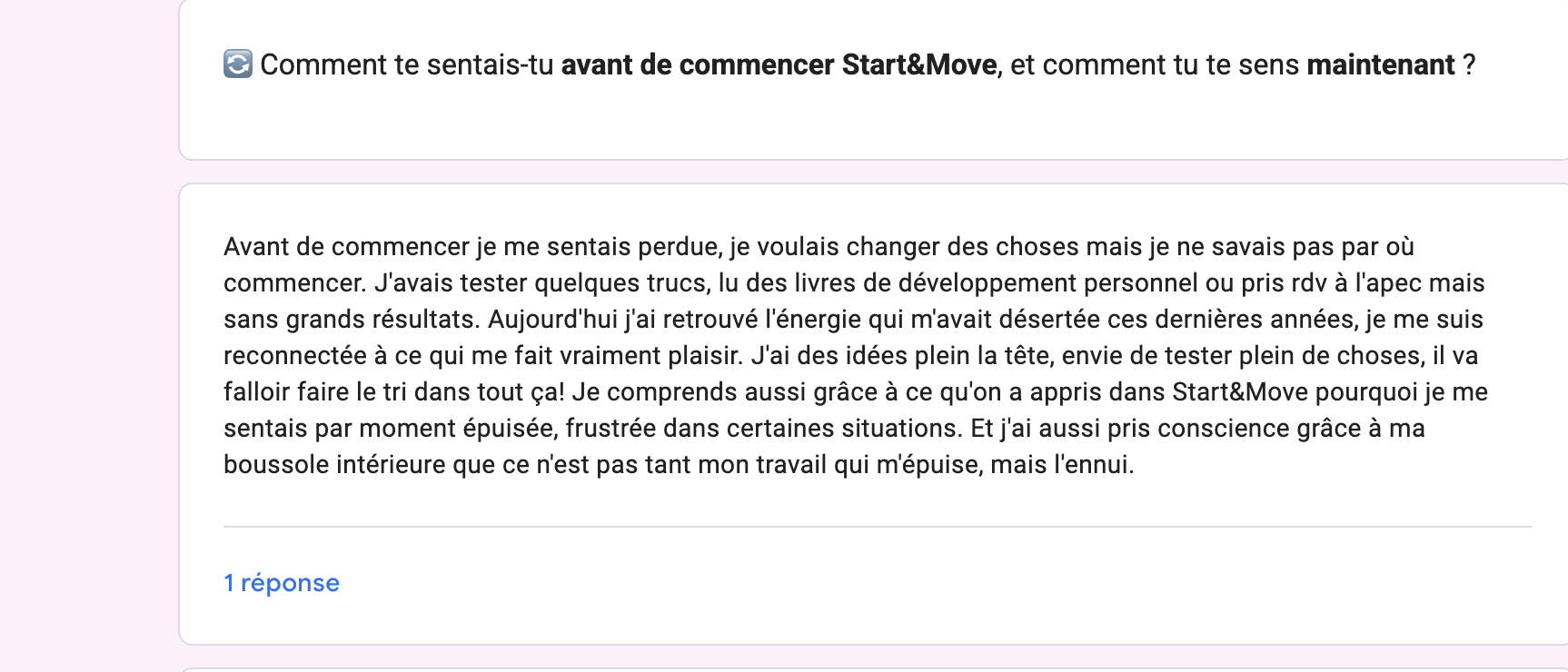Click the blank space right of "1 réponse"

[x=908, y=583]
